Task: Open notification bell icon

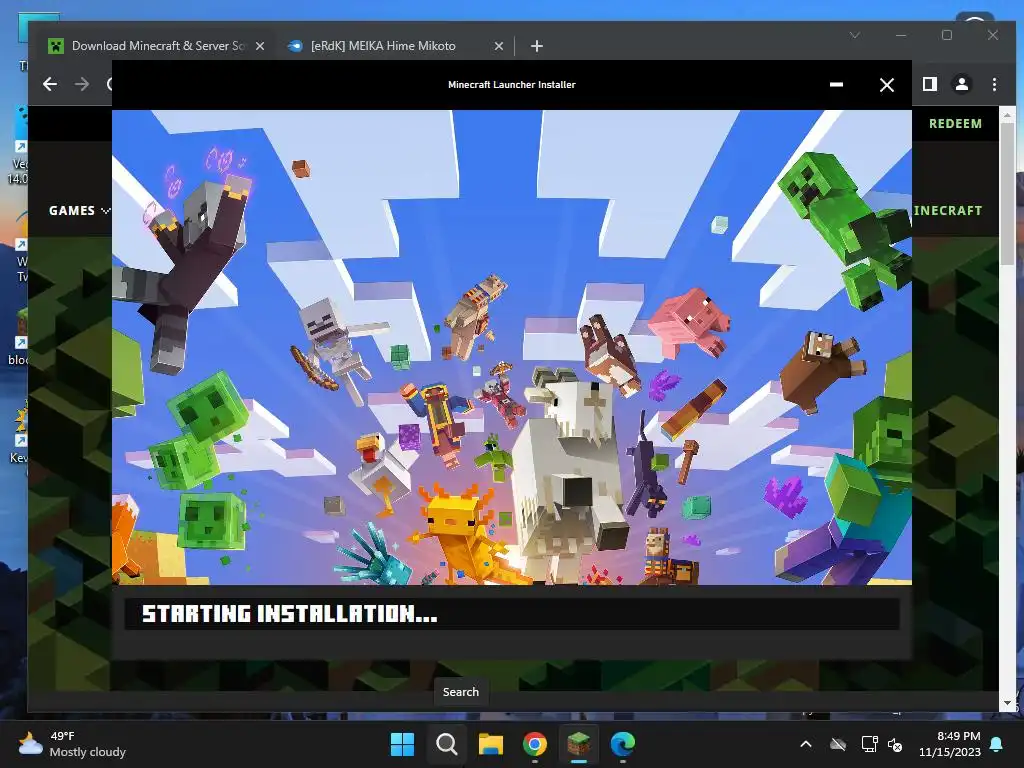Action: (997, 744)
